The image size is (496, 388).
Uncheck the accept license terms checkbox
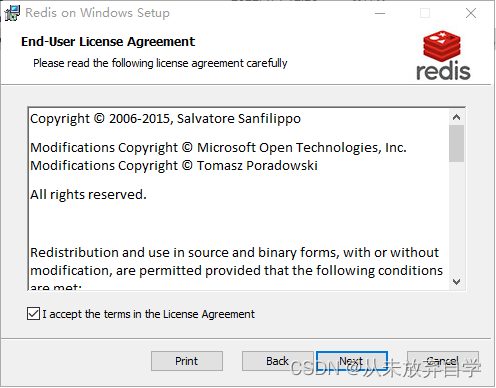(x=33, y=314)
